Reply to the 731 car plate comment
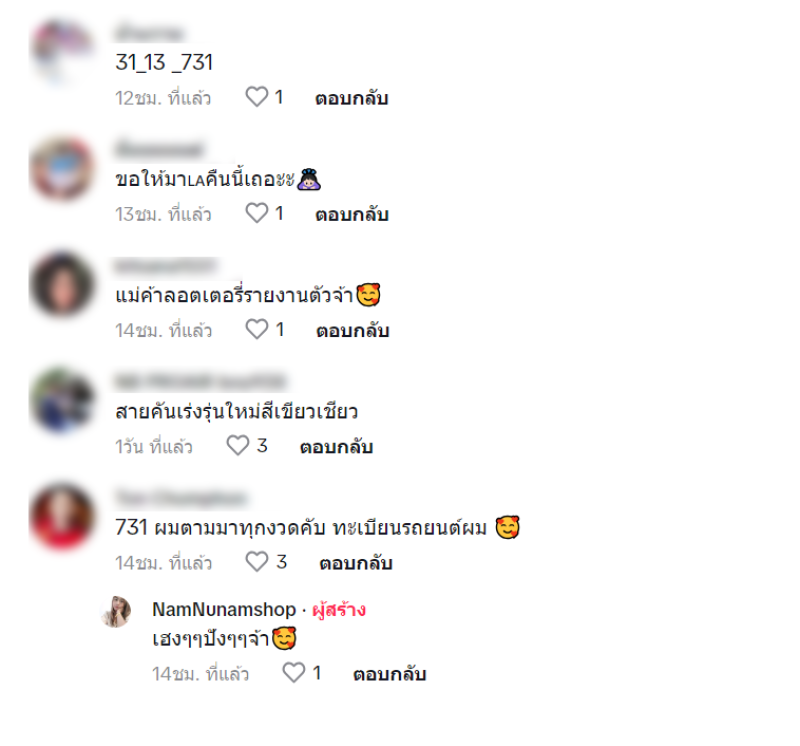Screen dimensions: 800x746 (356, 563)
